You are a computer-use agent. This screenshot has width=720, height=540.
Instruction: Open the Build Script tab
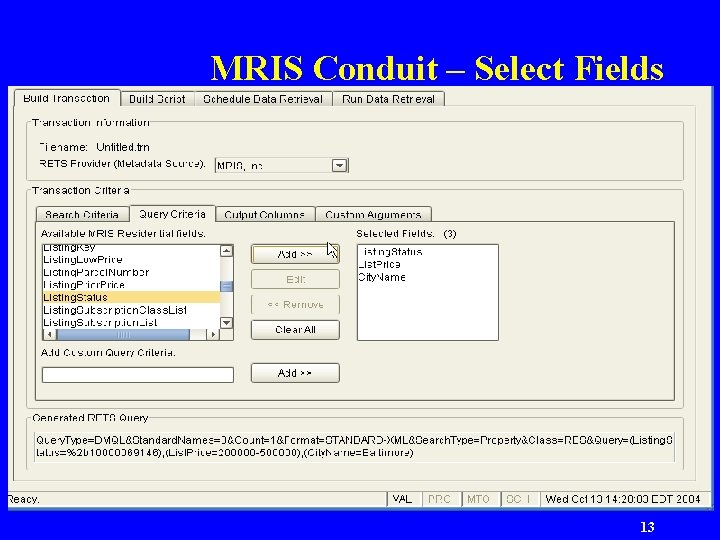click(x=157, y=99)
